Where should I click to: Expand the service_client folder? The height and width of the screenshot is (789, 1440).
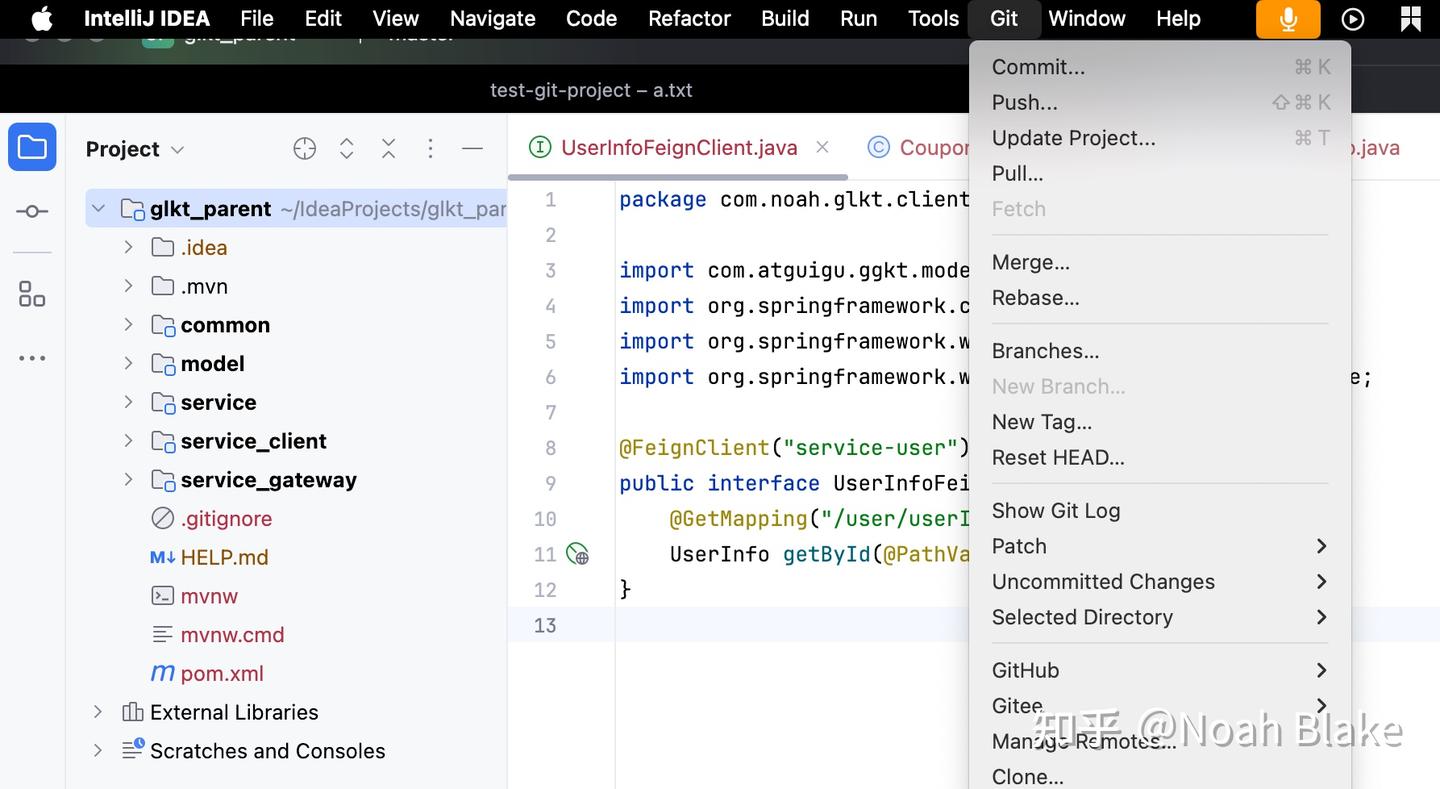point(128,441)
